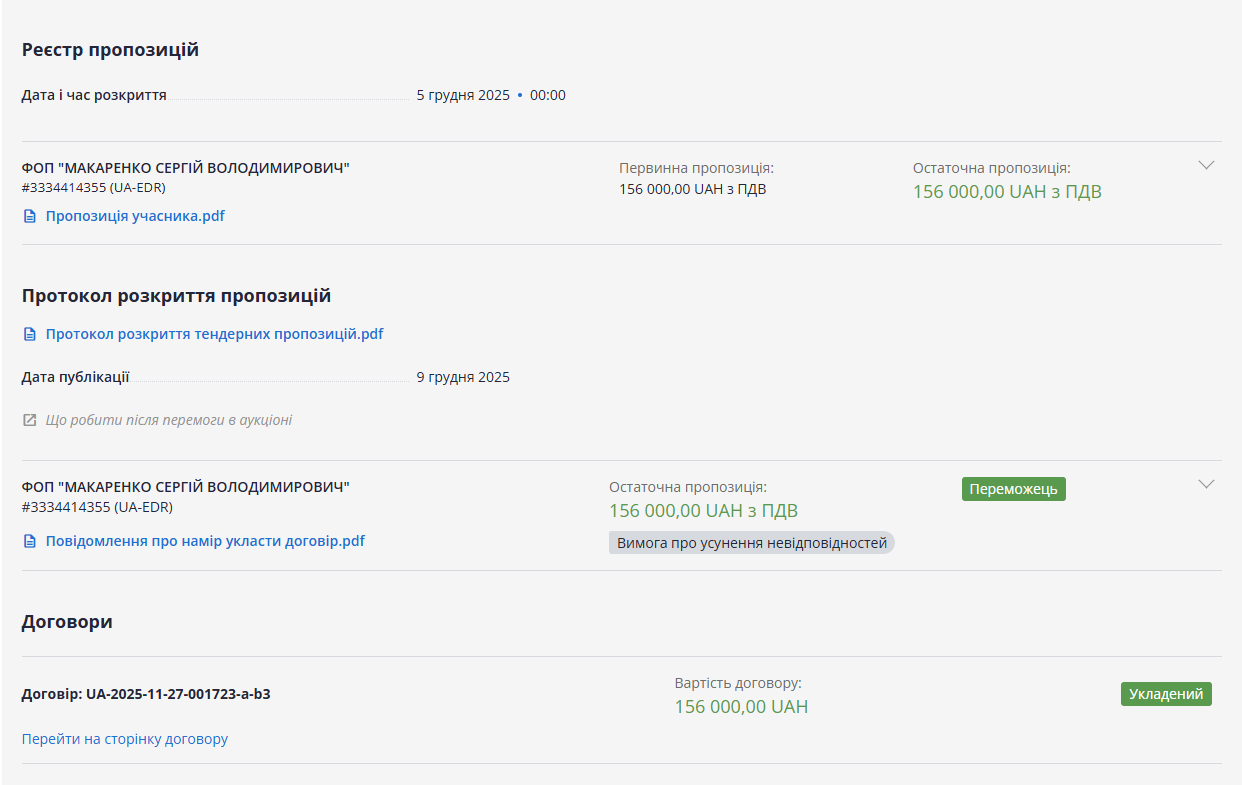Open Протокол розкриття тендерних пропозицій.pdf link
Image resolution: width=1242 pixels, height=785 pixels.
click(x=214, y=334)
